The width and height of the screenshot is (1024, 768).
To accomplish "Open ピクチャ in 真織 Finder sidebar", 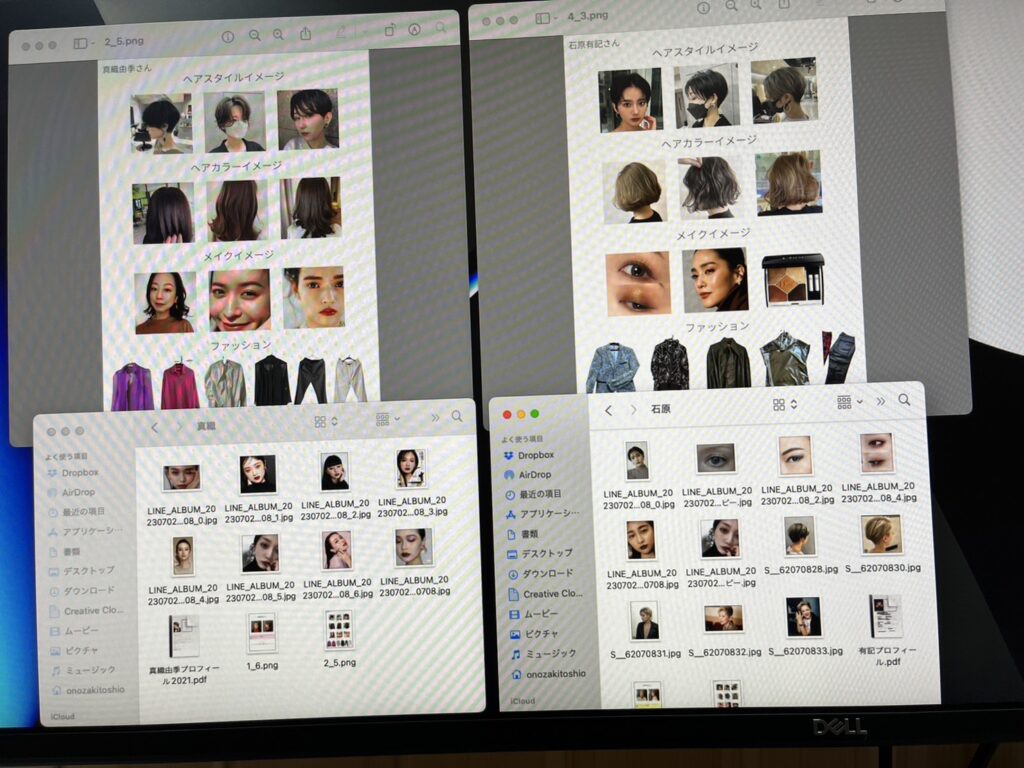I will 75,651.
